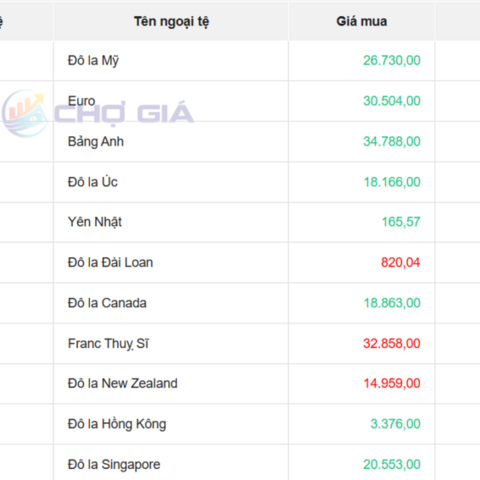Screen dimensions: 480x480
Task: Select the 'Đô la Úc' currency name
Action: [x=93, y=182]
